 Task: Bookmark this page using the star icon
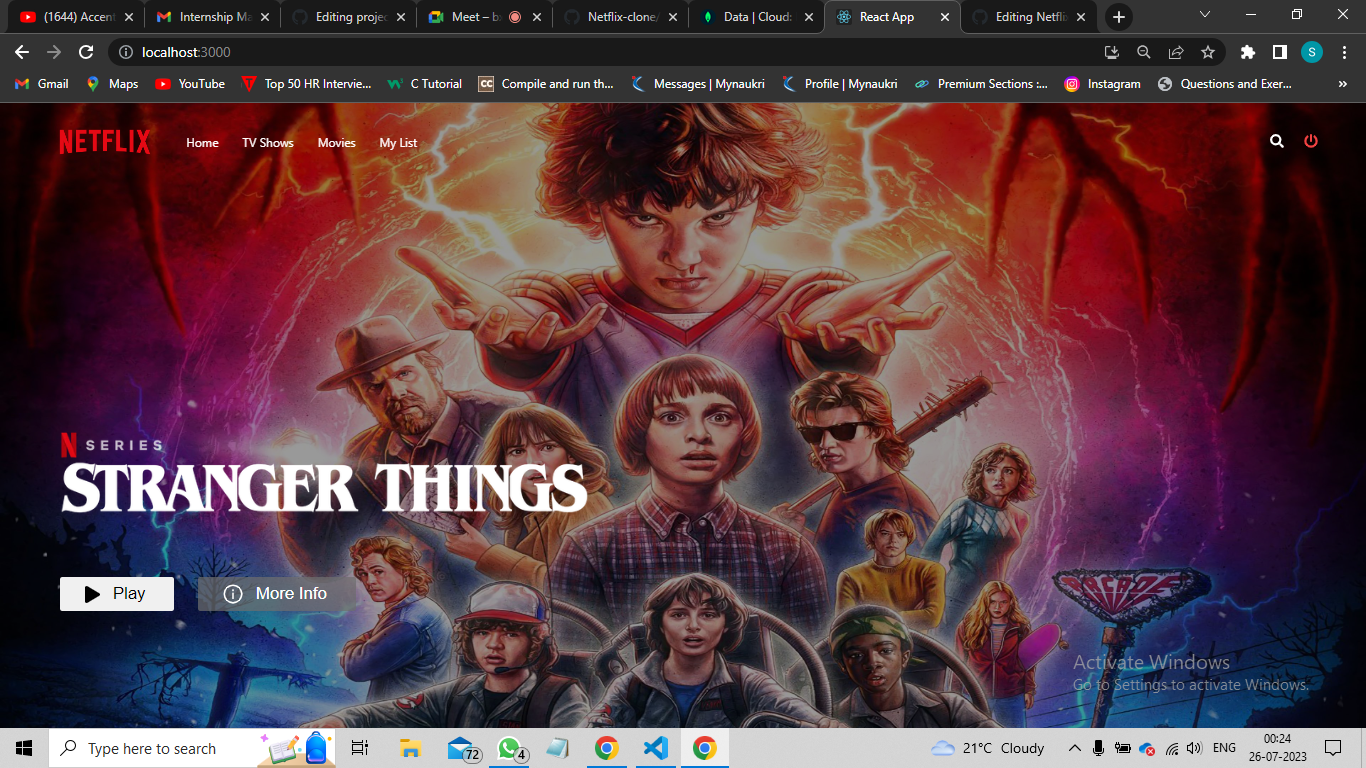pos(1208,51)
